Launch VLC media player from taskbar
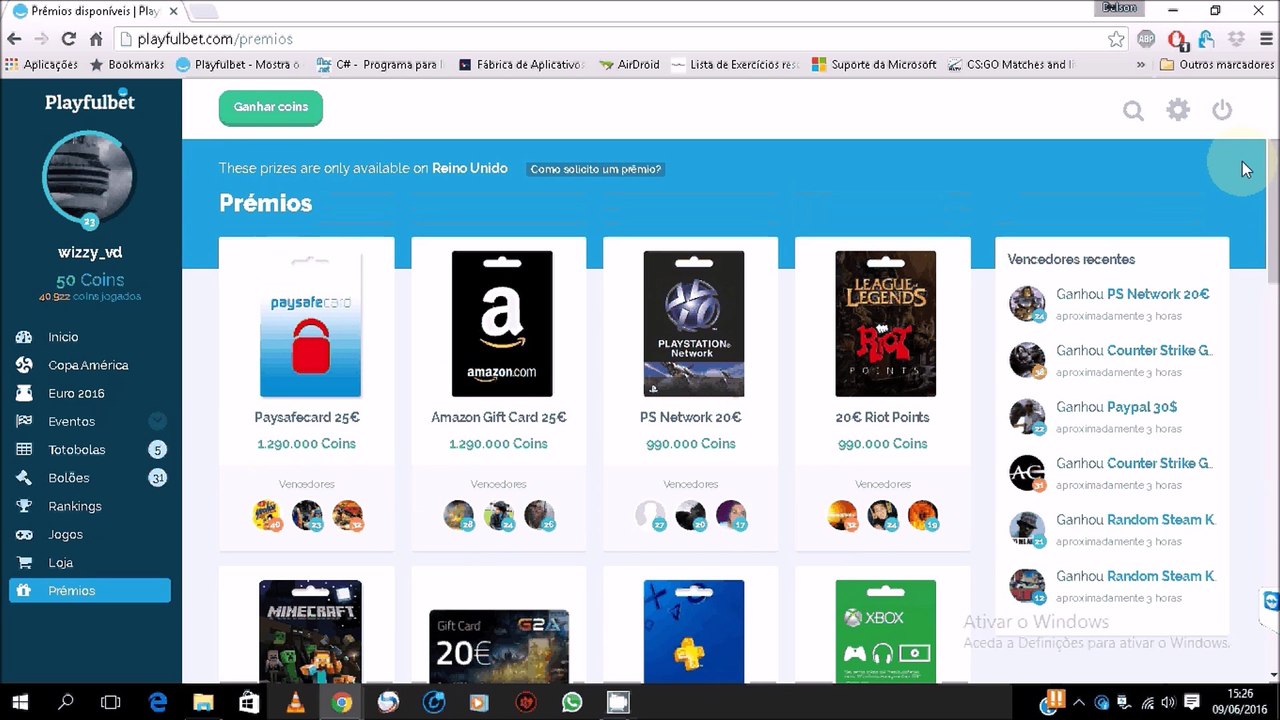The height and width of the screenshot is (720, 1280). pos(295,702)
